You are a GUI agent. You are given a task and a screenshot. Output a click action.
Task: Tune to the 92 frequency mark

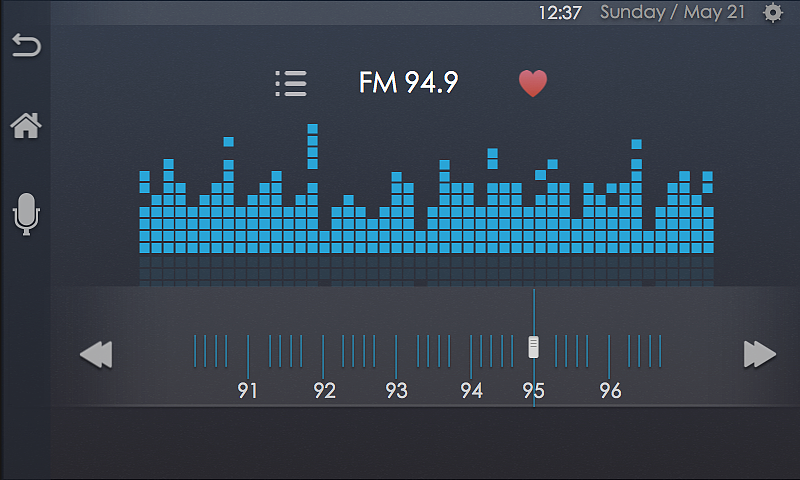click(324, 391)
